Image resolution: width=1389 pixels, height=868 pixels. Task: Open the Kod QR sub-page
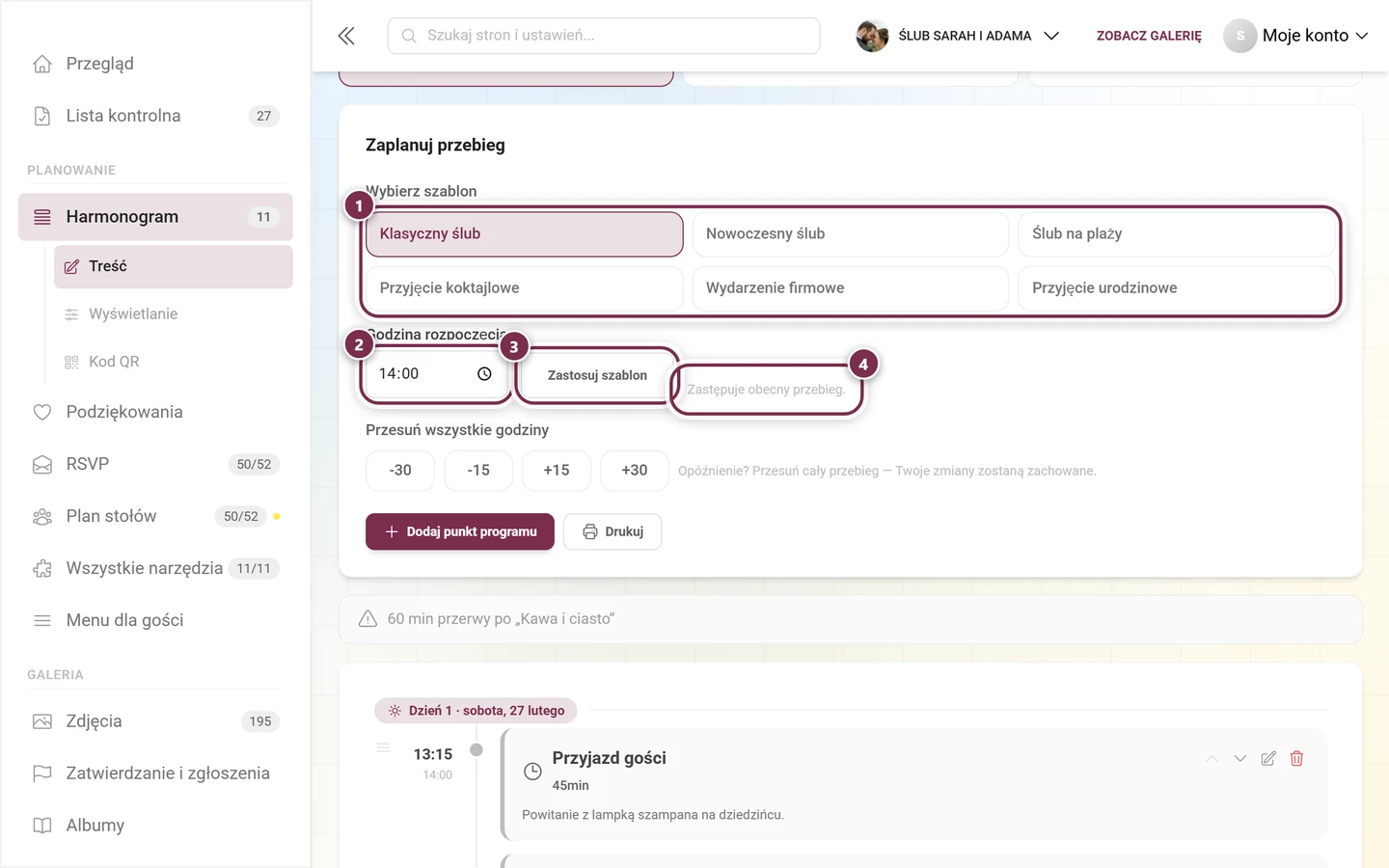point(174,362)
